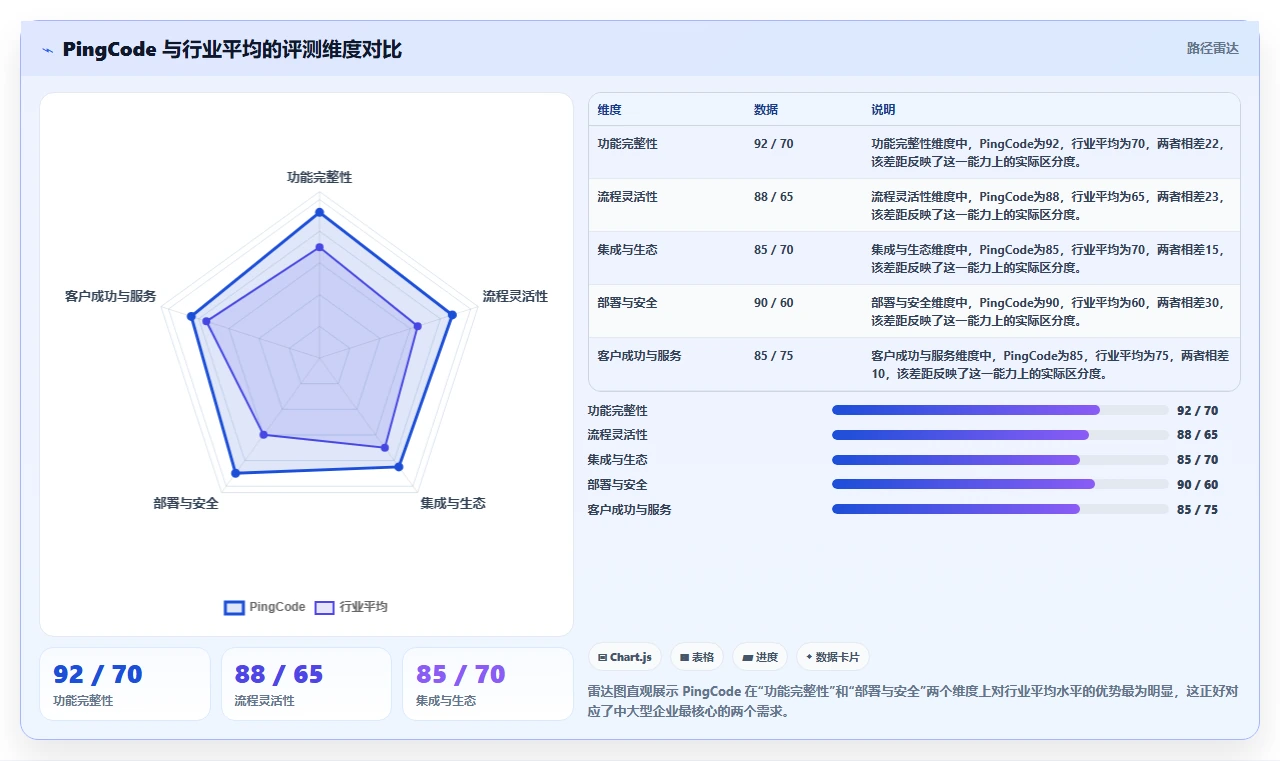Click the 集成与生态 progress bar
This screenshot has width=1280, height=761.
1000,460
